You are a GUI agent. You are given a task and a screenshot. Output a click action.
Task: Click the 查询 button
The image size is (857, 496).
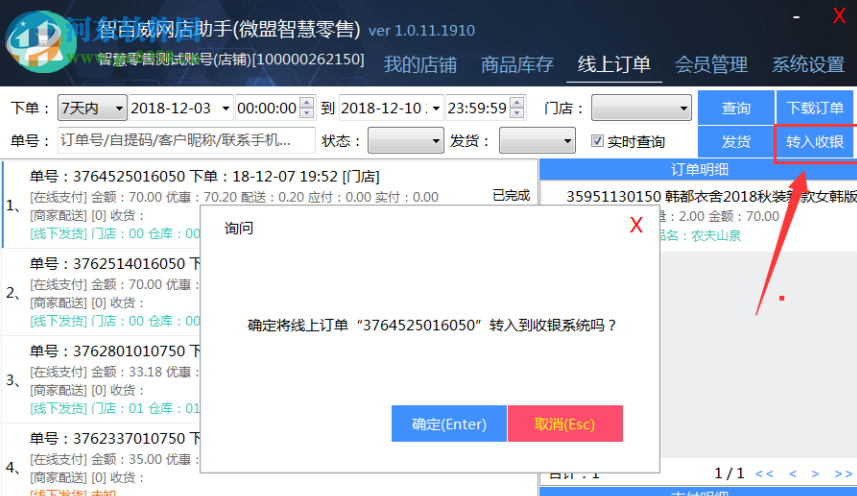(x=736, y=108)
